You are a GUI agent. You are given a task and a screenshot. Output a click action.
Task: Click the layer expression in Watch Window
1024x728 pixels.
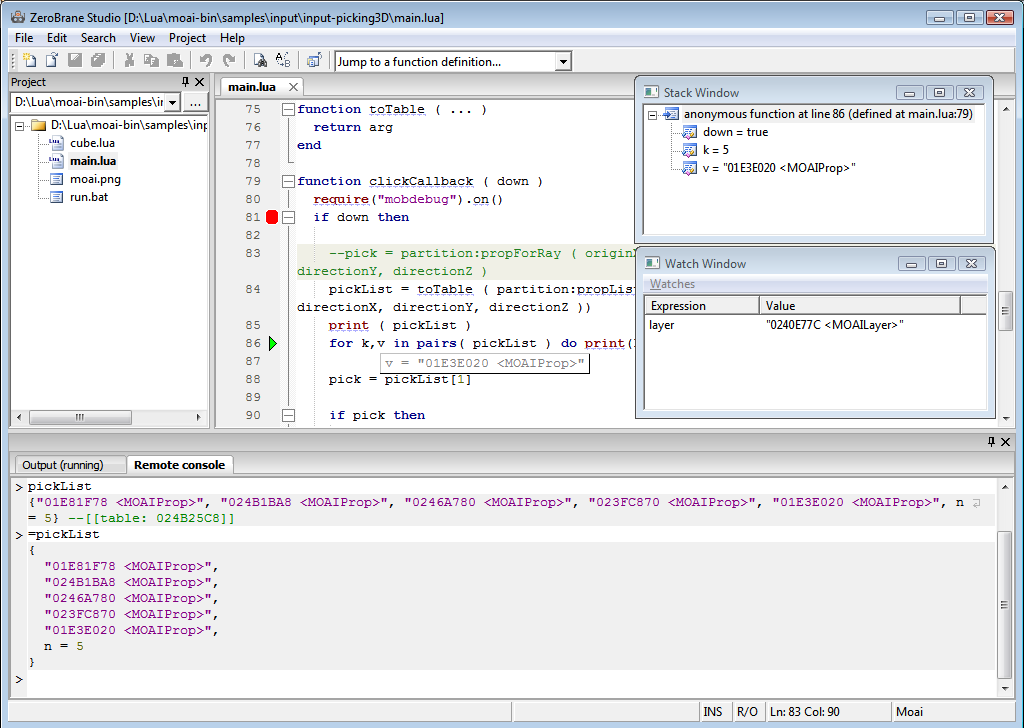(662, 325)
